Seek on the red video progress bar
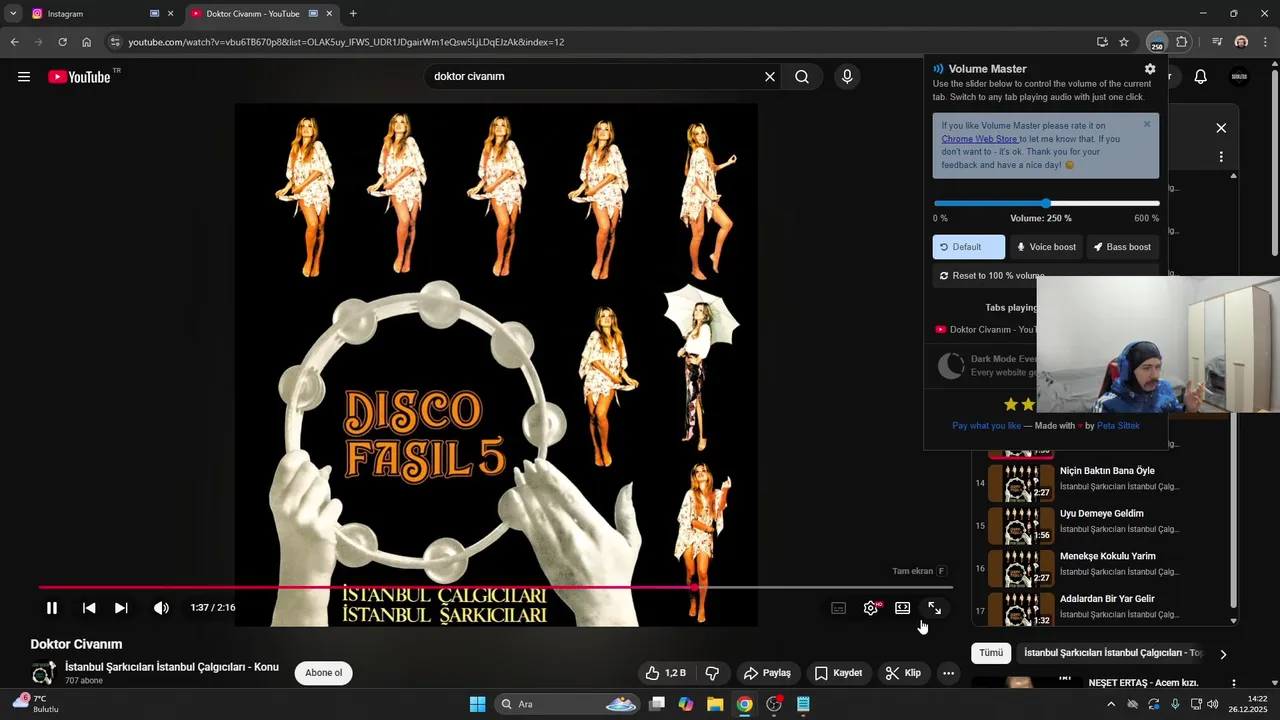This screenshot has width=1280, height=720. (x=495, y=587)
